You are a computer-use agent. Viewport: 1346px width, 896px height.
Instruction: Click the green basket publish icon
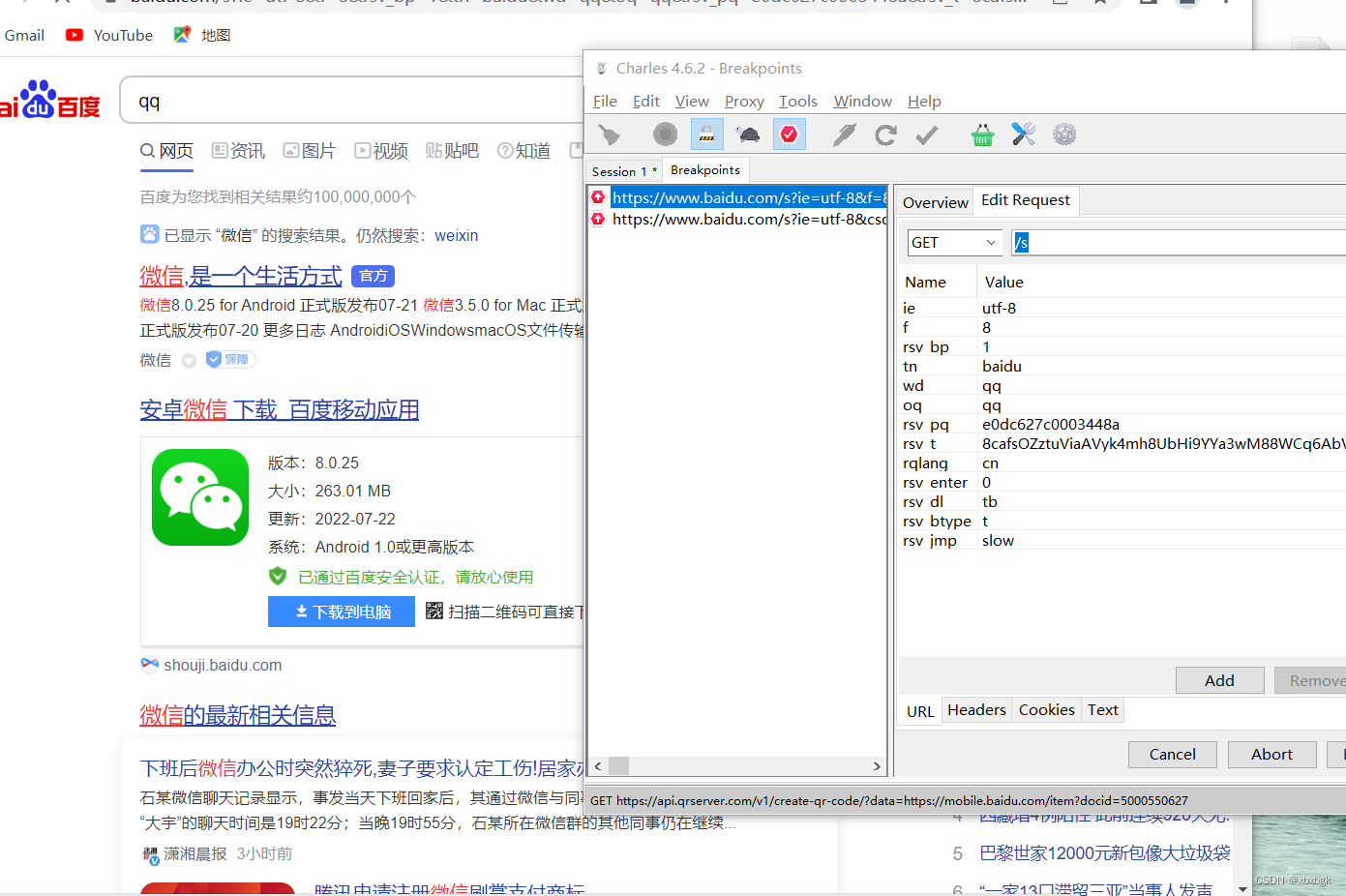[x=982, y=134]
